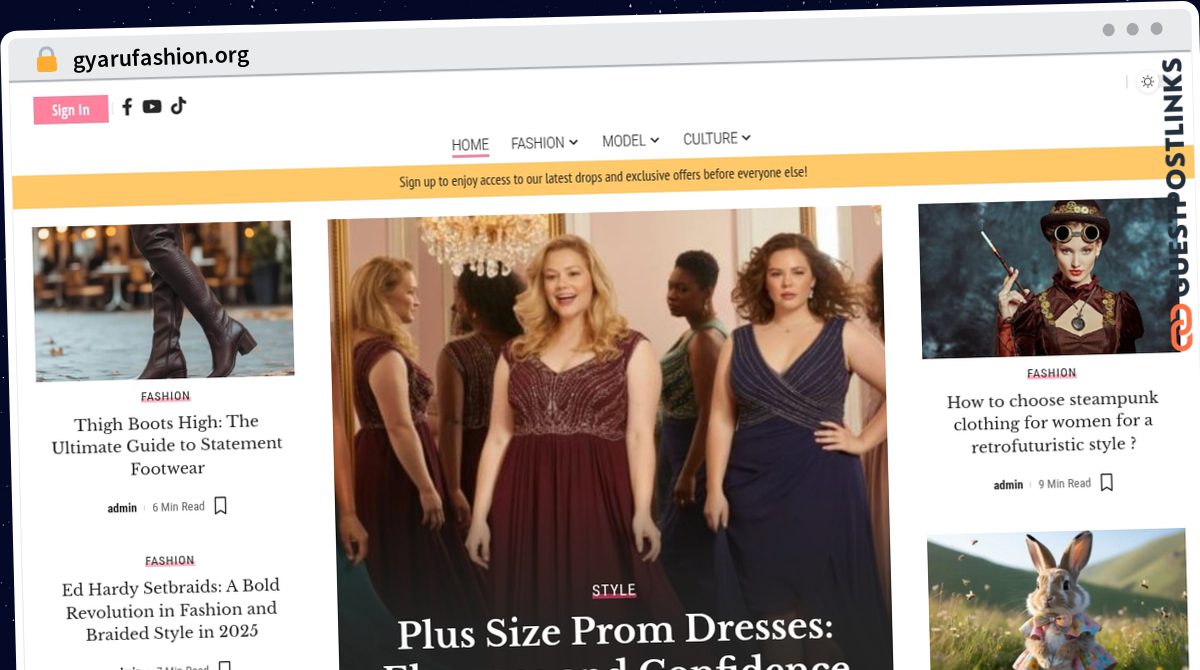Image resolution: width=1200 pixels, height=670 pixels.
Task: Open the rabbit in meadow thumbnail
Action: tap(1058, 600)
